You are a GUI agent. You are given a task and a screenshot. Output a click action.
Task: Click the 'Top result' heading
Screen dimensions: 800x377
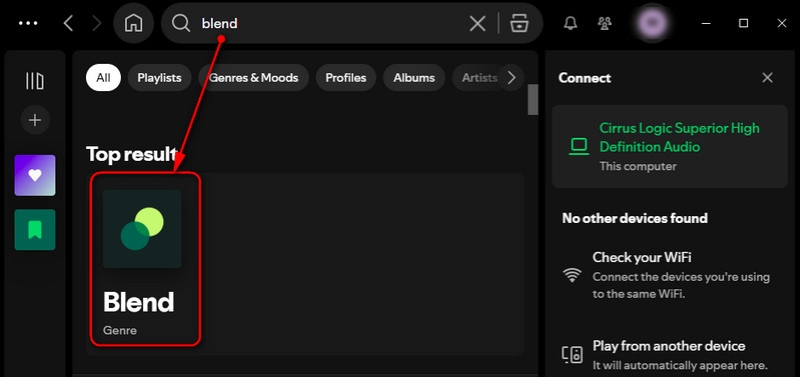(x=132, y=154)
